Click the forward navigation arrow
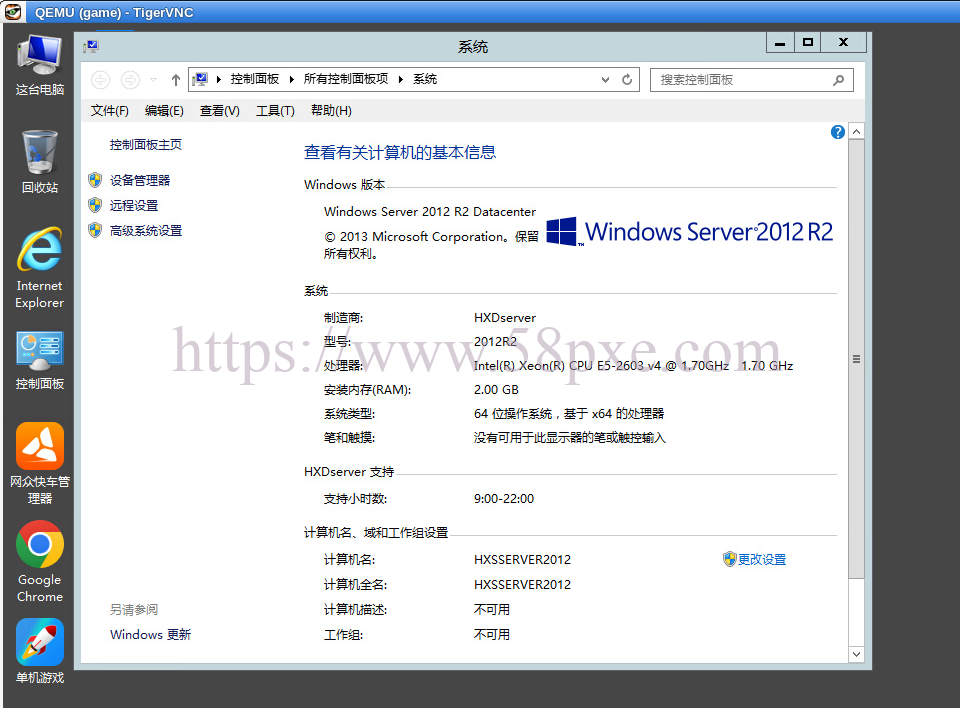This screenshot has width=960, height=708. click(x=130, y=80)
